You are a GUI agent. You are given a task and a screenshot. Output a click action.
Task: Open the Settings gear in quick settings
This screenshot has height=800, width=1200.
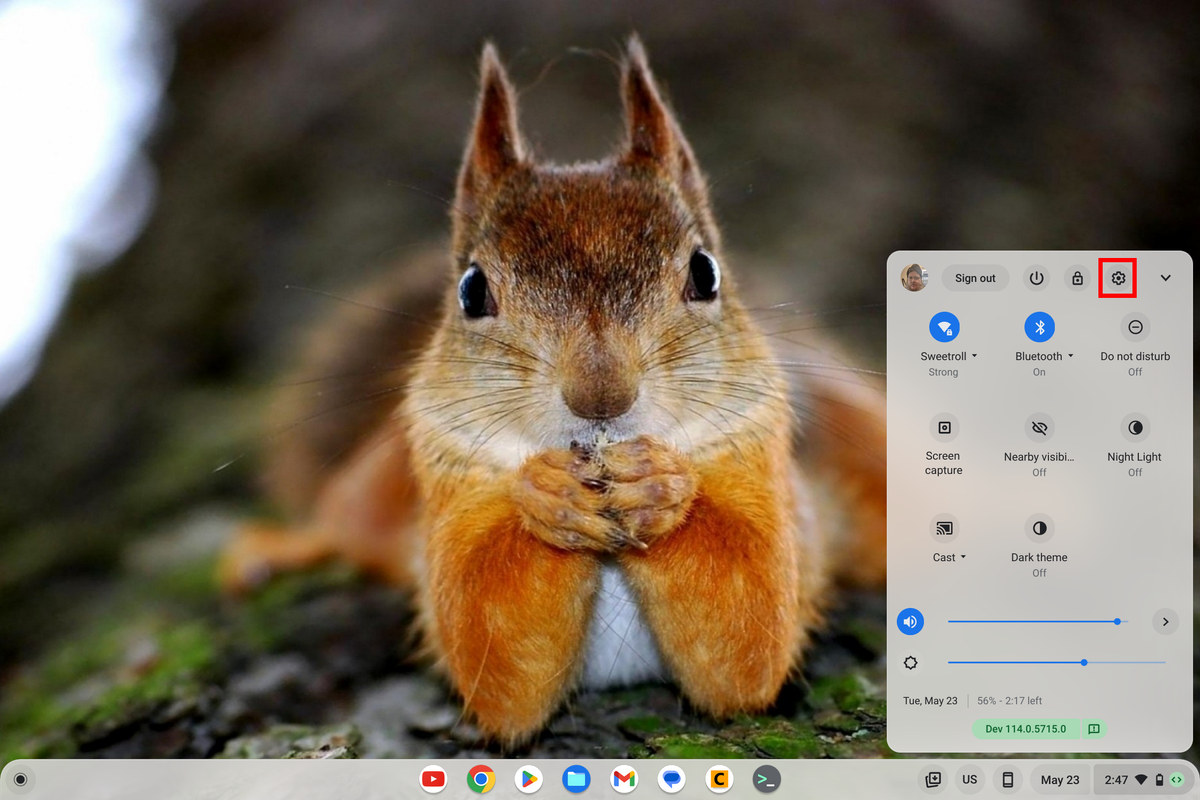point(1117,278)
